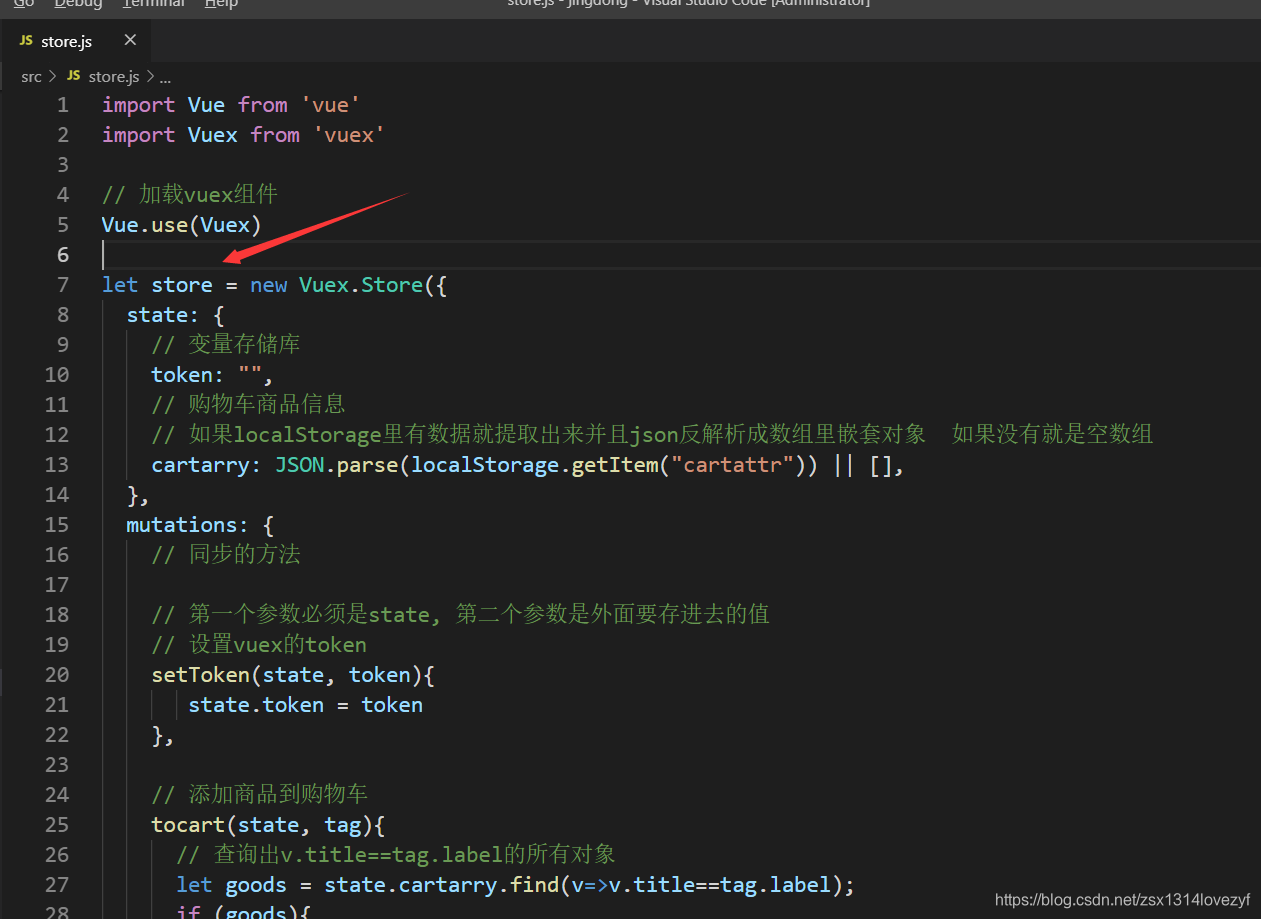The image size is (1261, 919).
Task: Click line number 25 in the gutter
Action: pyautogui.click(x=57, y=825)
